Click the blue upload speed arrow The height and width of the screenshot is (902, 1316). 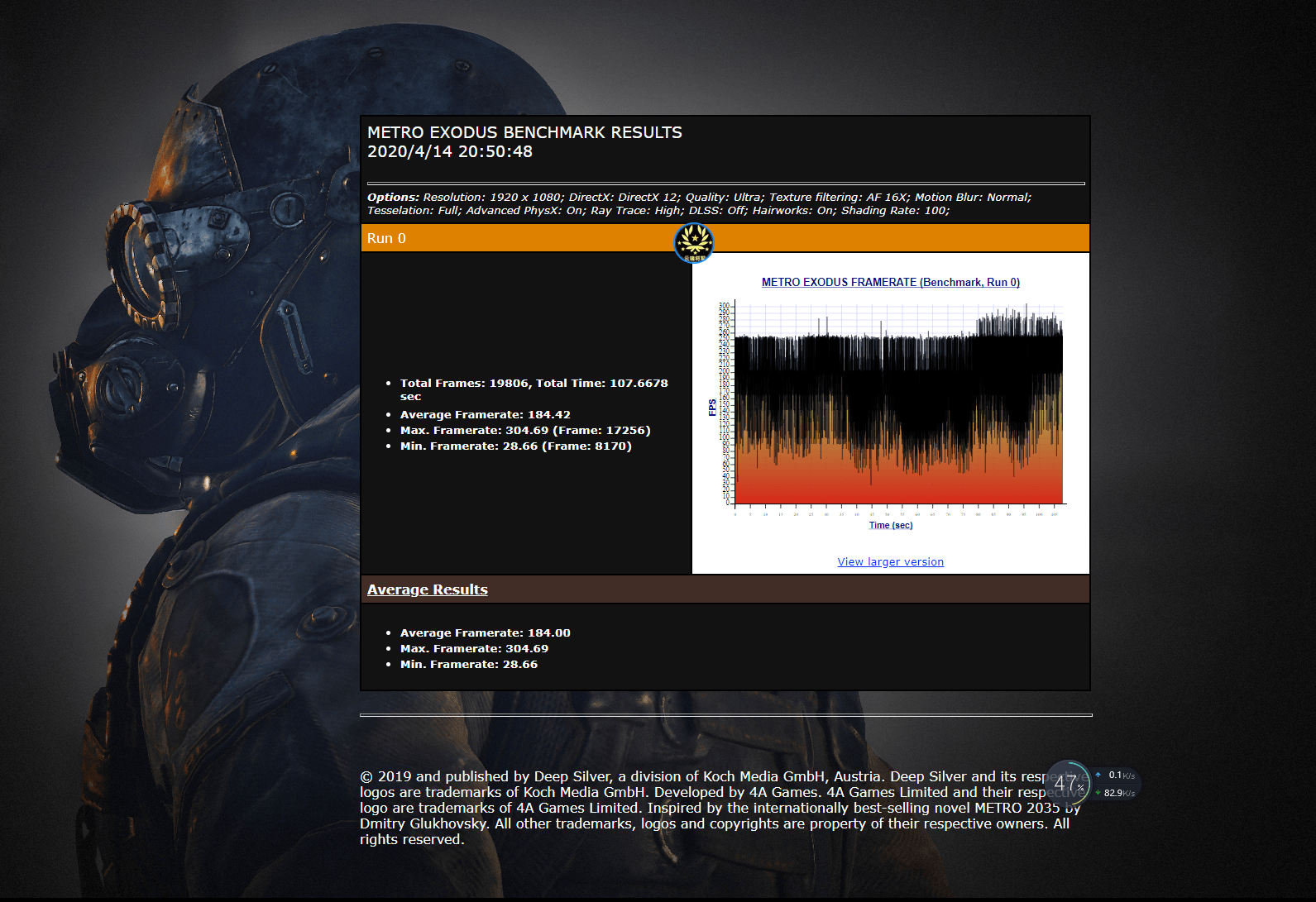(x=1098, y=775)
